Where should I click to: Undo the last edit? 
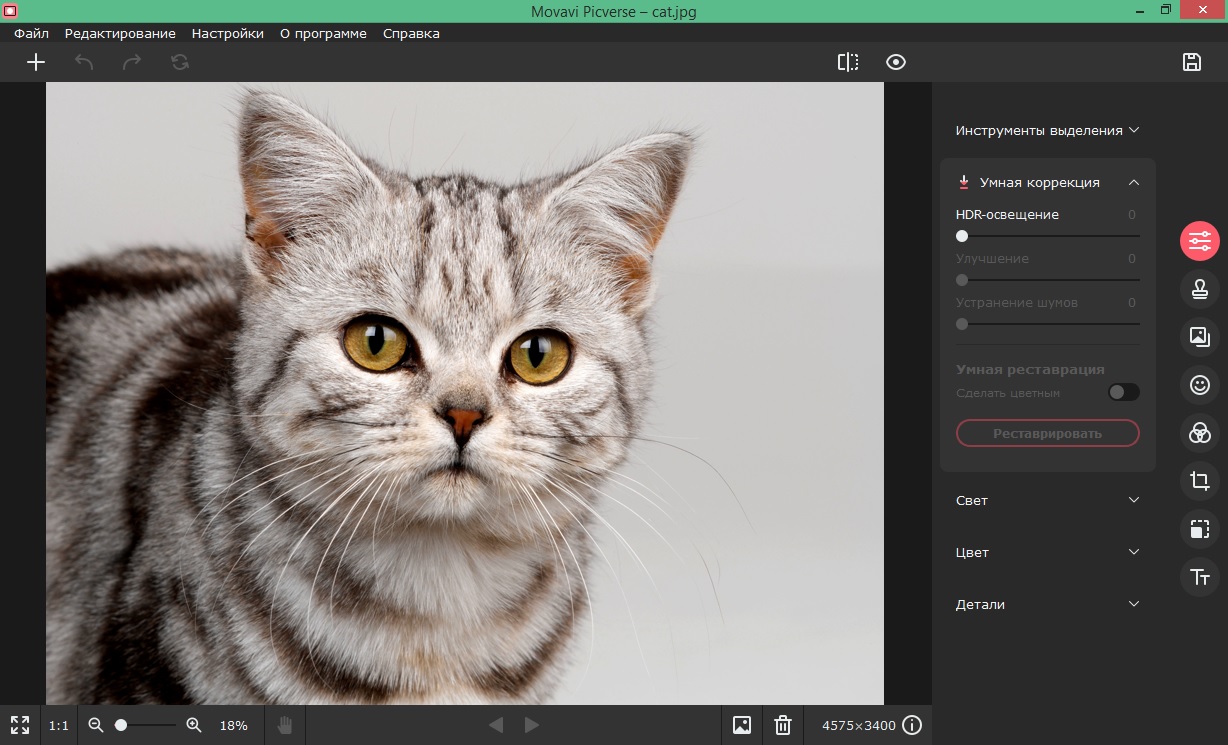click(84, 62)
